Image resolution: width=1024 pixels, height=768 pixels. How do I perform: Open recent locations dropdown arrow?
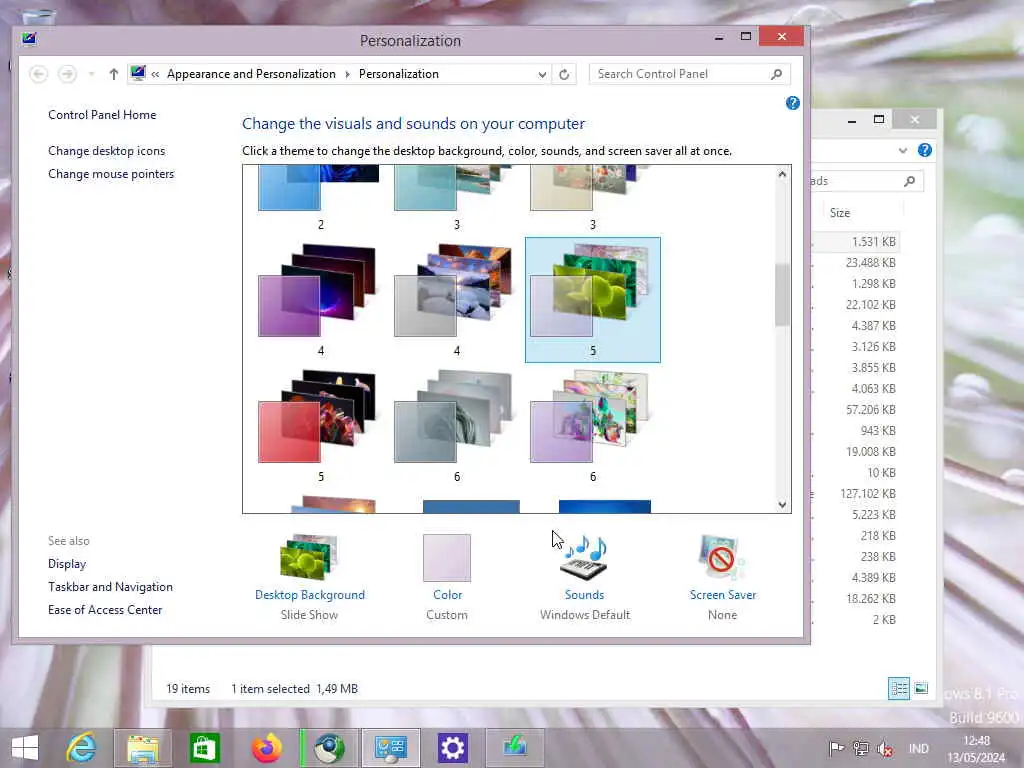[91, 74]
